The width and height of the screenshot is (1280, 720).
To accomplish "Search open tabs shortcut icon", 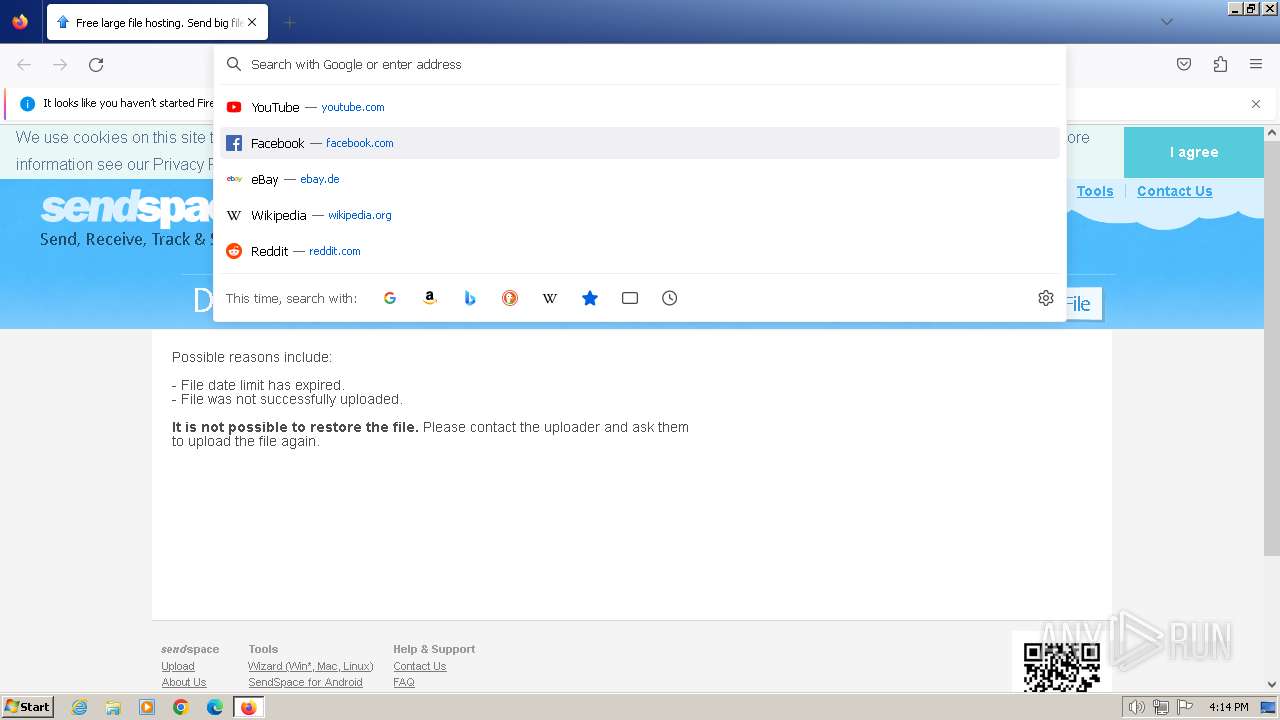I will coord(630,298).
